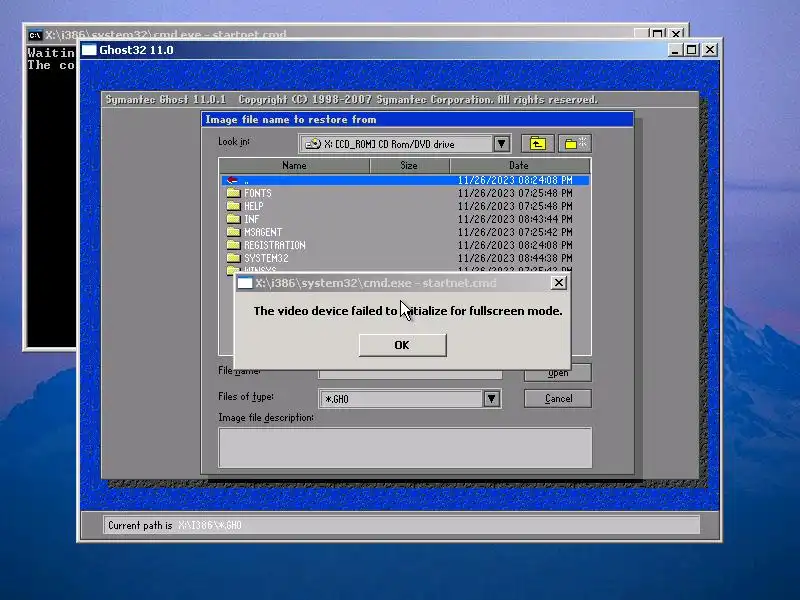Click the MSAGENT folder icon
The image size is (800, 600).
point(233,232)
